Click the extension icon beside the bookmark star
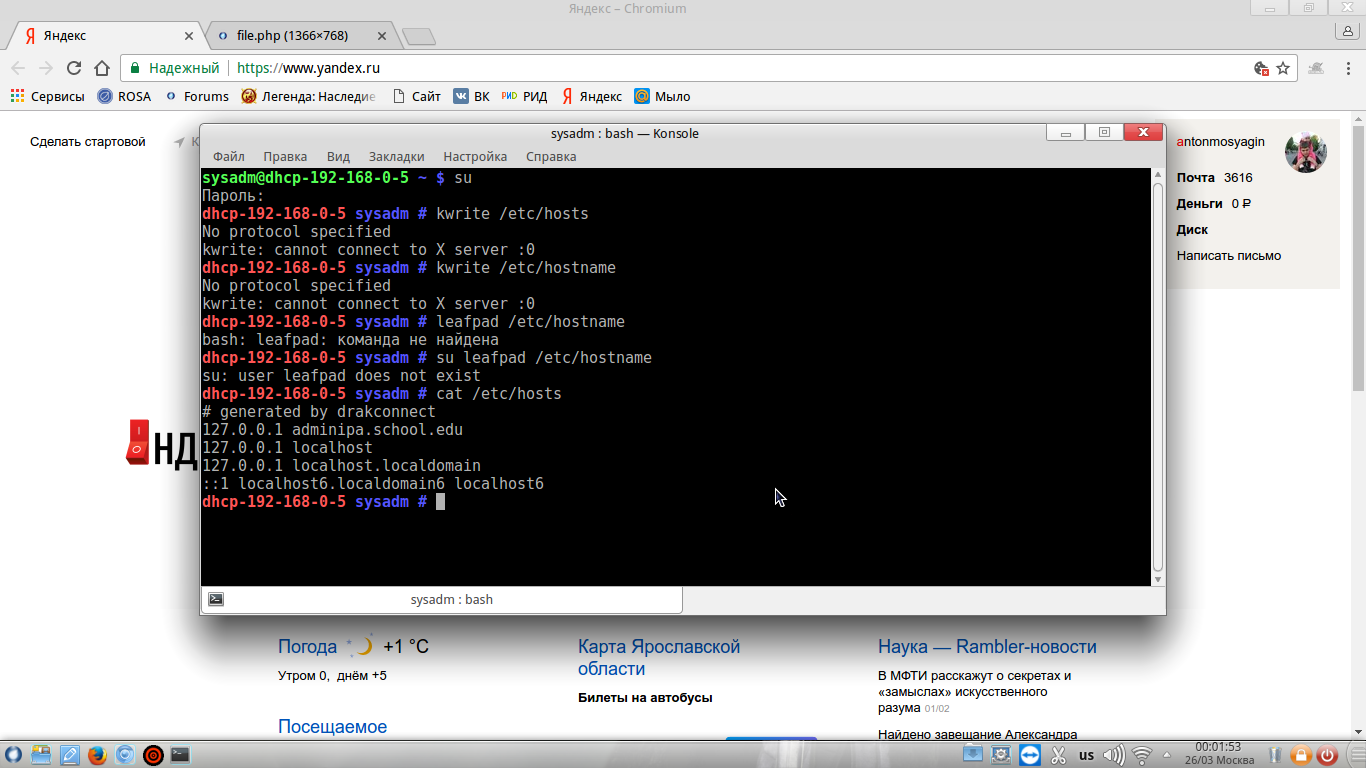The width and height of the screenshot is (1366, 768). [x=1316, y=68]
